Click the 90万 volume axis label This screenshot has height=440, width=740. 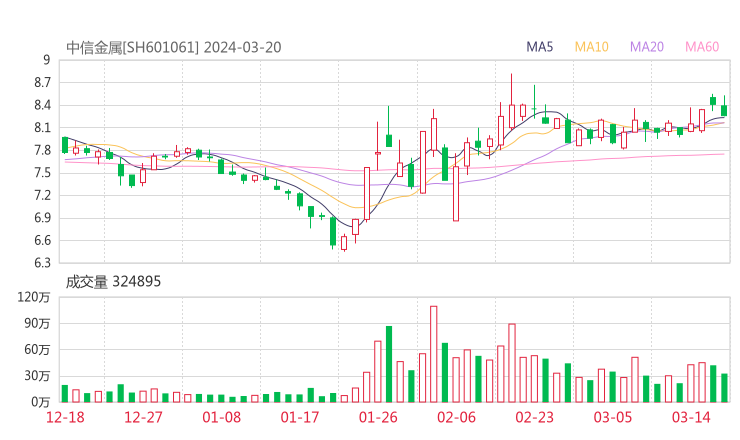click(x=37, y=323)
